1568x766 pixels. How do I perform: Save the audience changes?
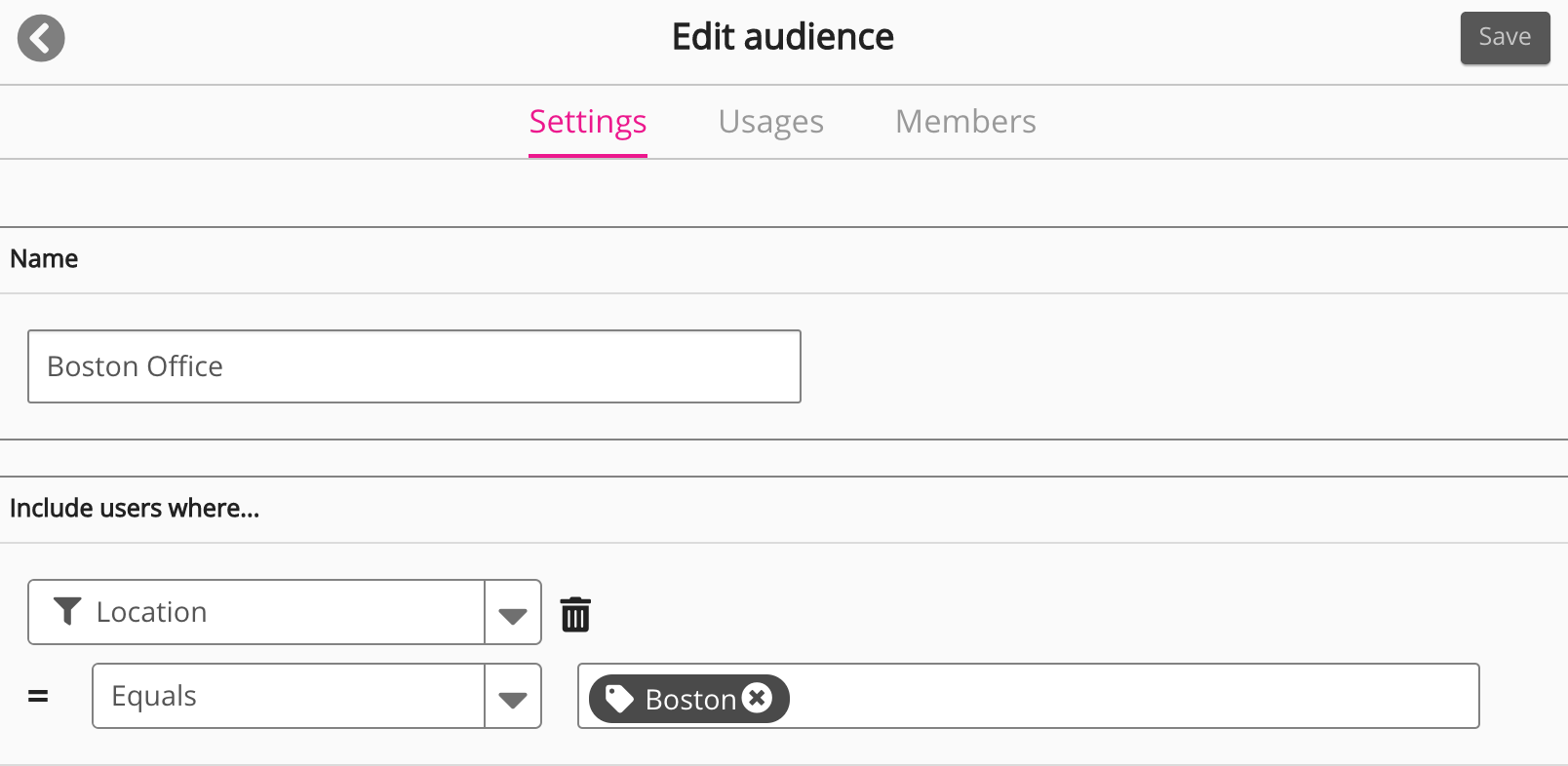pyautogui.click(x=1504, y=38)
